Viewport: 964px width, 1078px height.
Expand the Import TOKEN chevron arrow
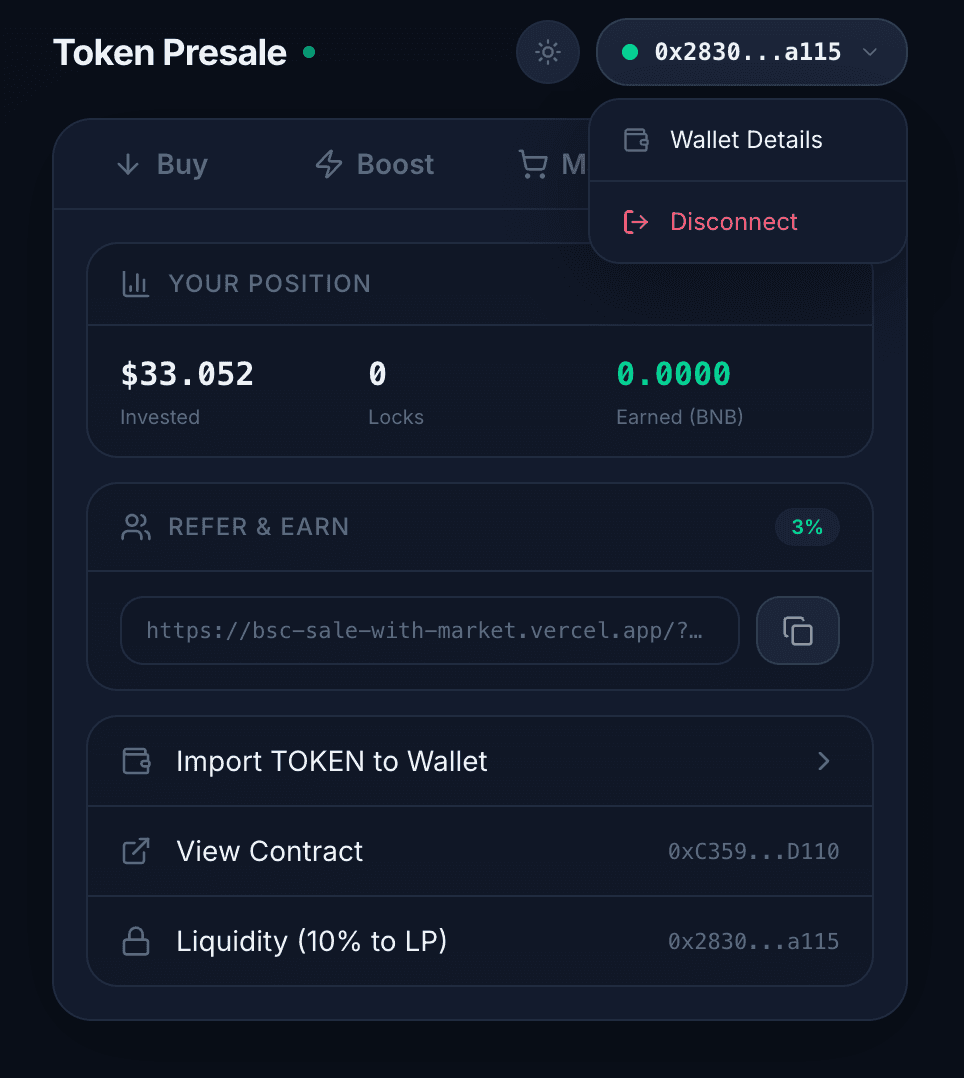(824, 761)
